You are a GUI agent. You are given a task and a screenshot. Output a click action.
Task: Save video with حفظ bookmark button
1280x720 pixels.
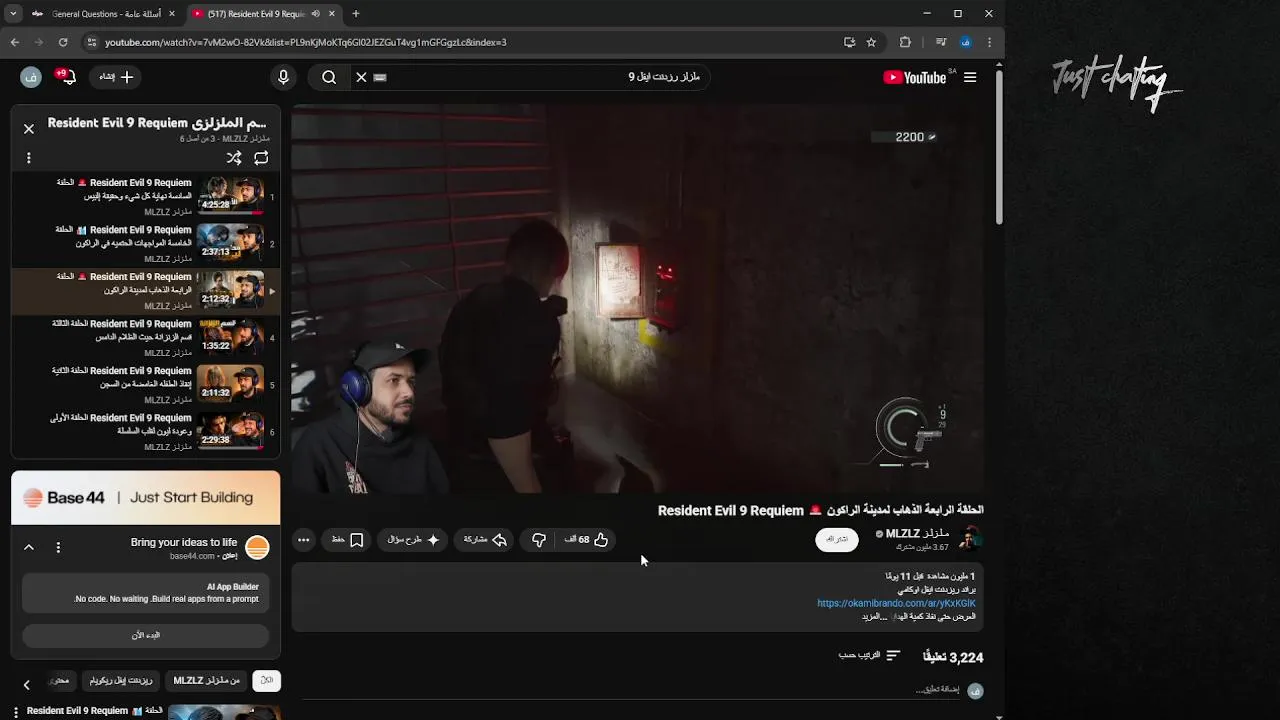click(x=347, y=540)
